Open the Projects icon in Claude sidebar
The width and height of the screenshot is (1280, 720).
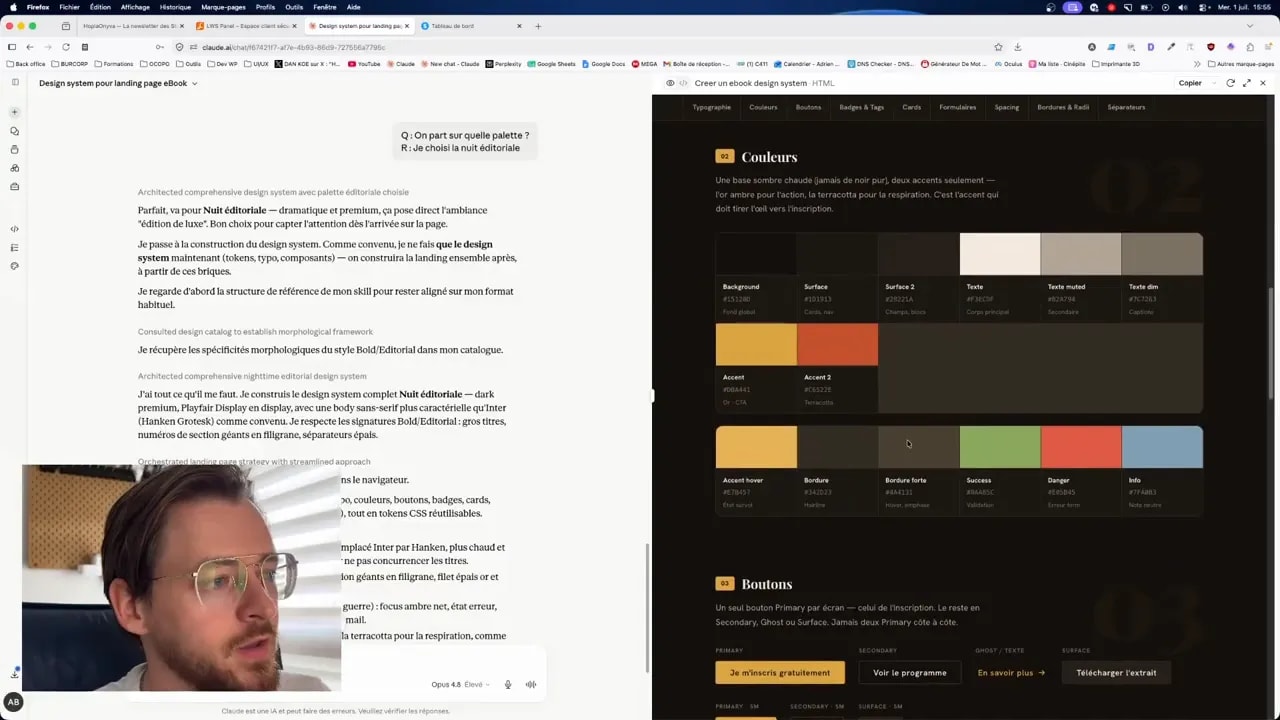point(14,150)
